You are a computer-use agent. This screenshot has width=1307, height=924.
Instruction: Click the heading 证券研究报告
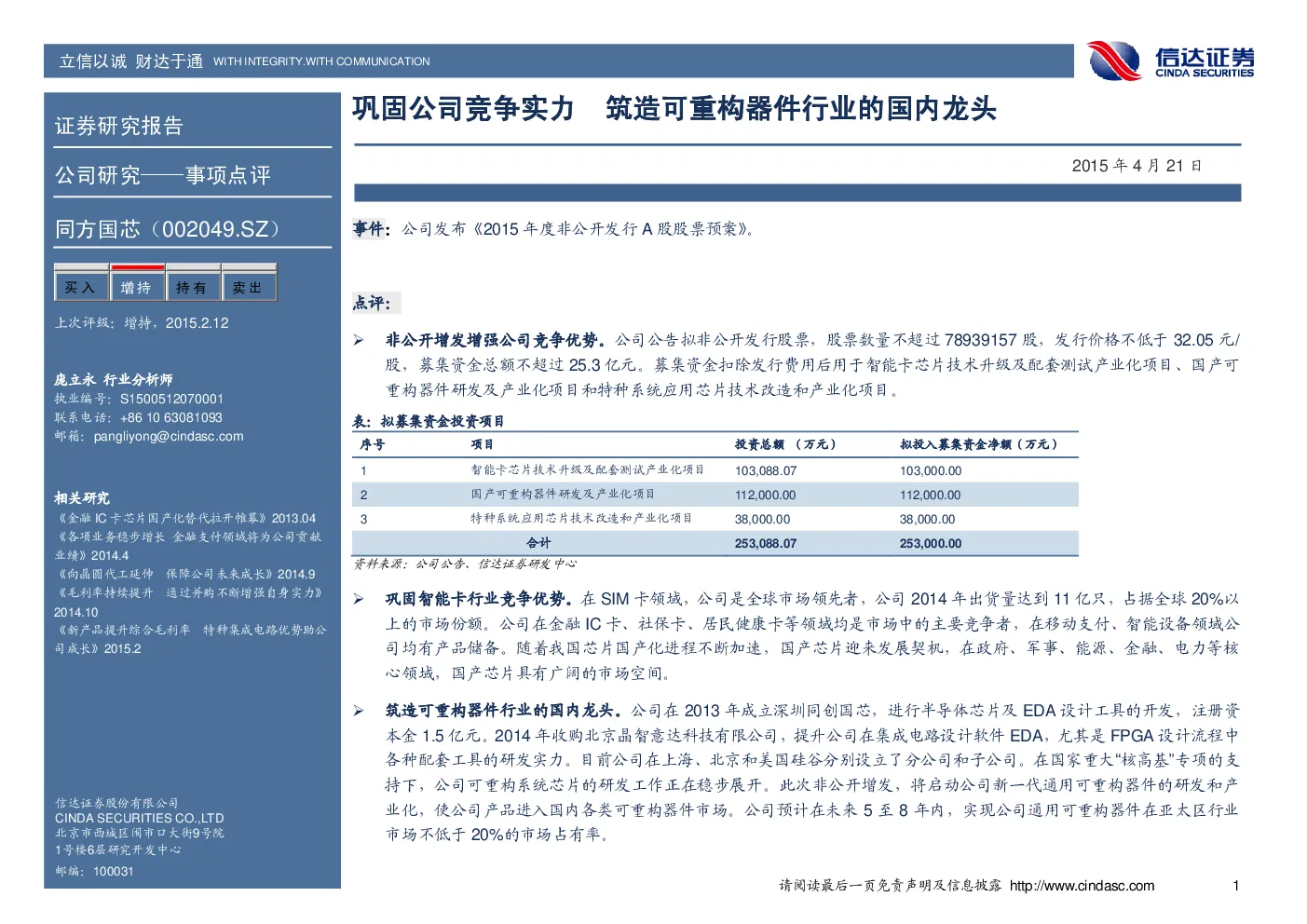pyautogui.click(x=119, y=126)
